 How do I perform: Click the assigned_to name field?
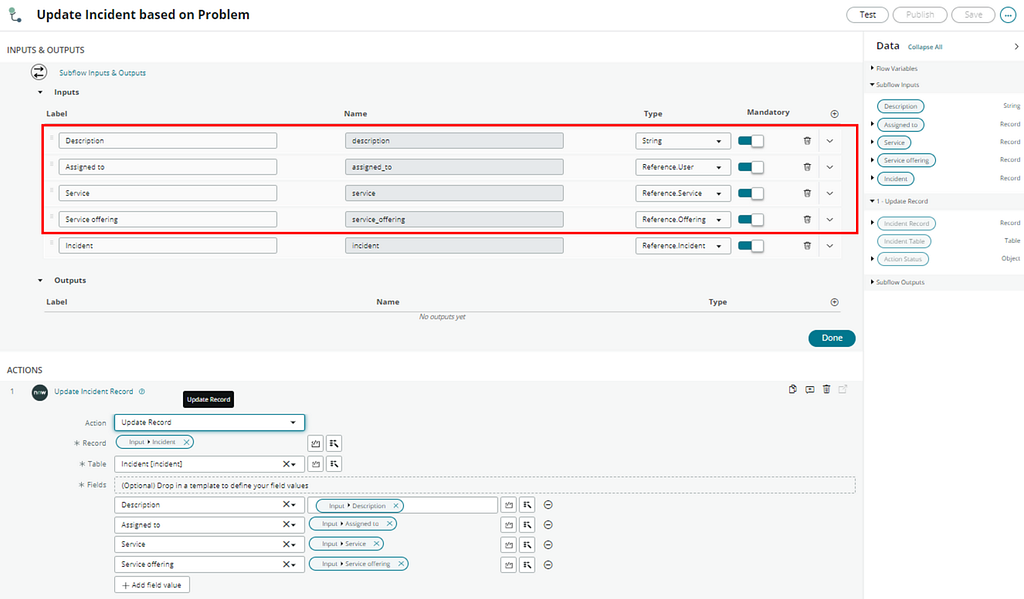click(x=454, y=167)
